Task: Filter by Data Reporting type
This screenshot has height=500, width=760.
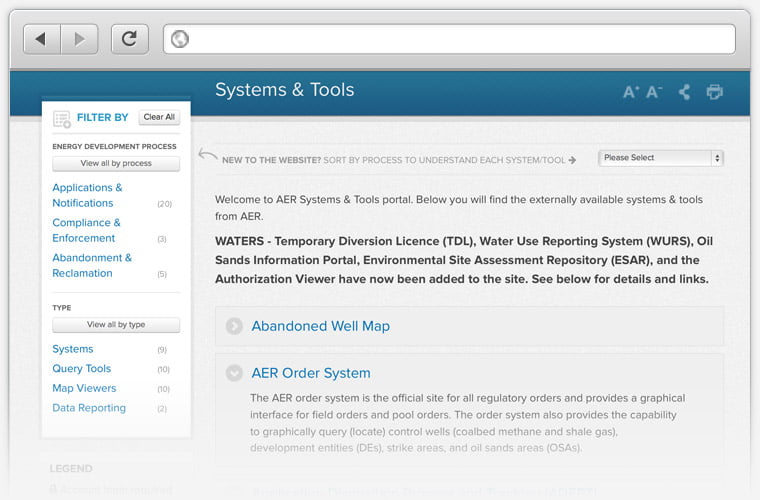Action: point(89,408)
